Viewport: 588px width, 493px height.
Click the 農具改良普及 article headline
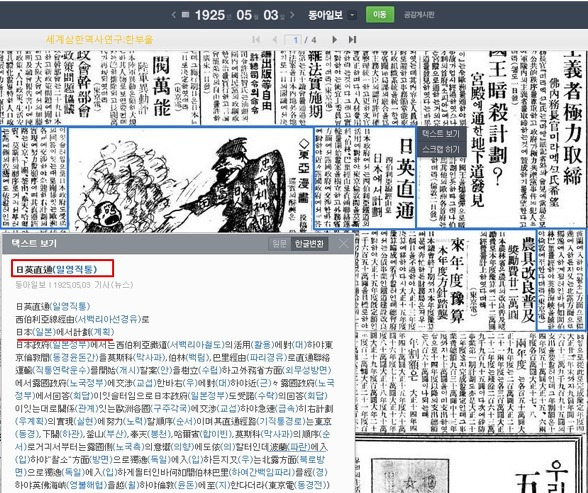528,279
